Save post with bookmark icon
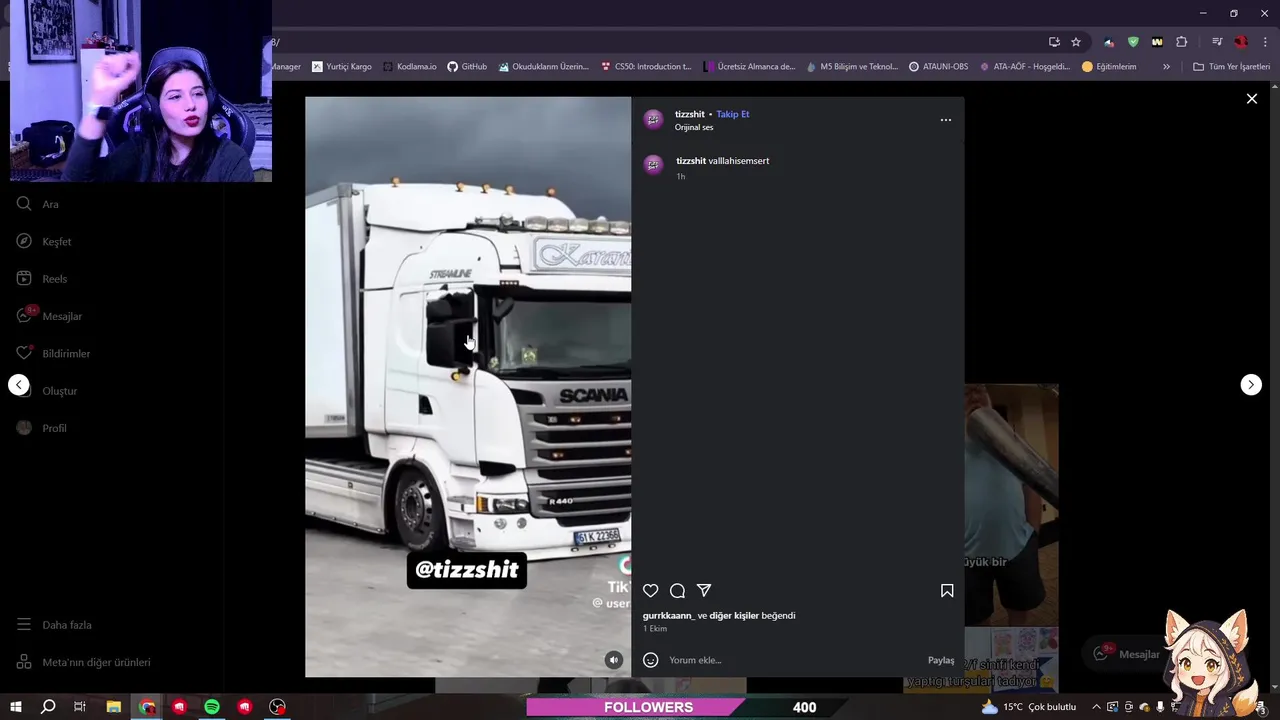1280x720 pixels. [x=947, y=591]
